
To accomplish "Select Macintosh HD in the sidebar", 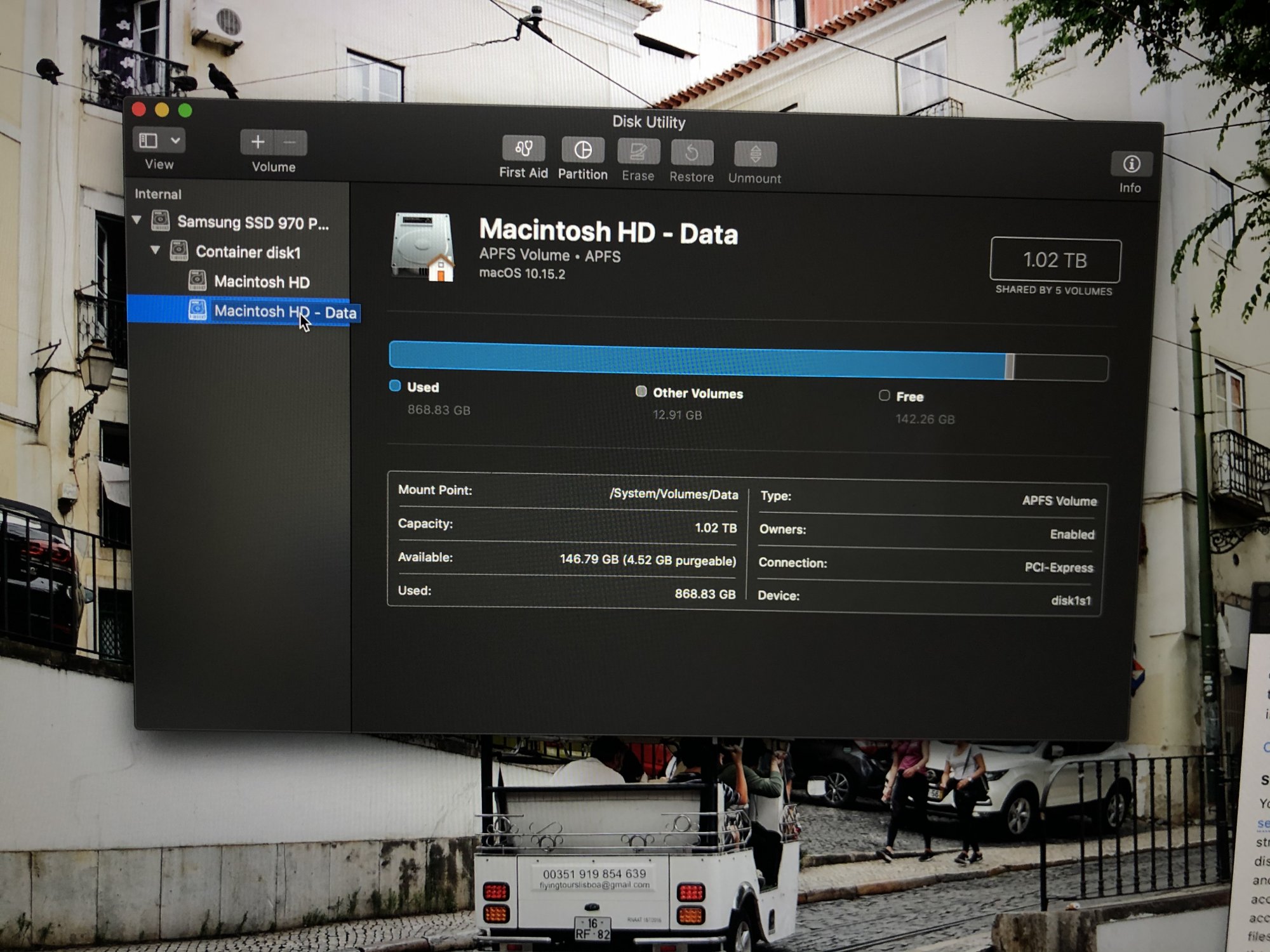I will pos(261,282).
